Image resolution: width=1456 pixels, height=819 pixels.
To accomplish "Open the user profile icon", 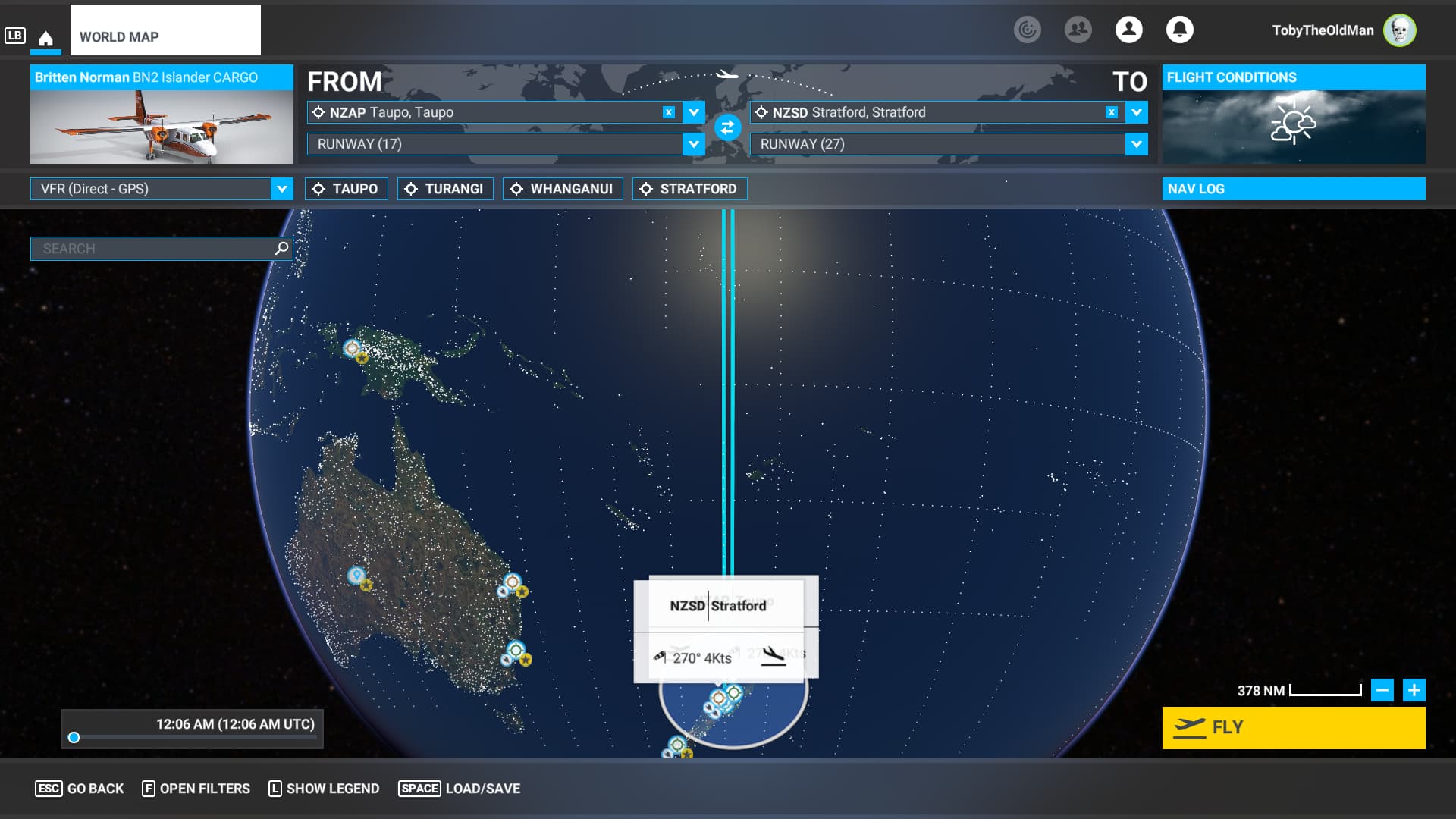I will tap(1128, 30).
